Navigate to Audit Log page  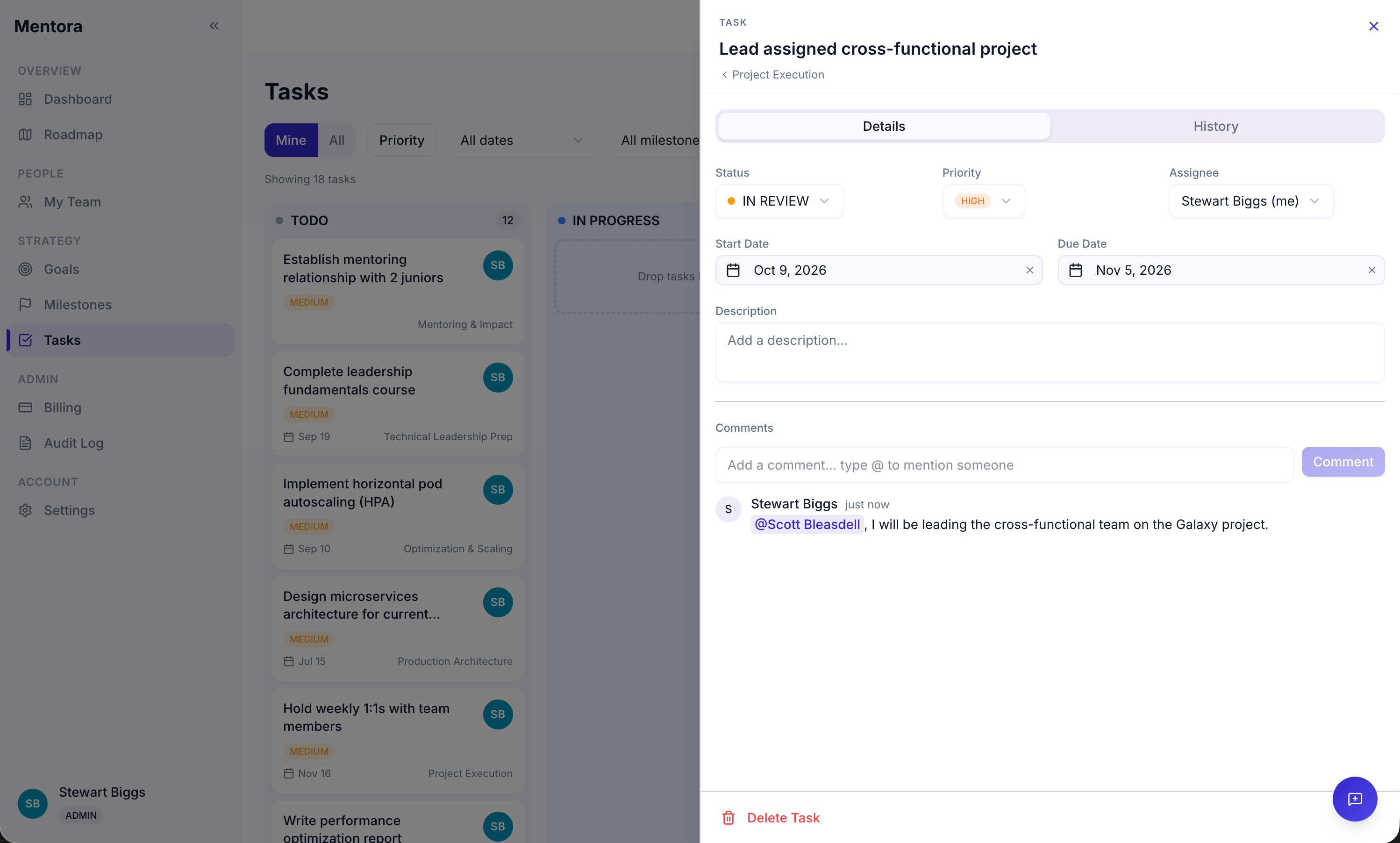tap(121, 443)
